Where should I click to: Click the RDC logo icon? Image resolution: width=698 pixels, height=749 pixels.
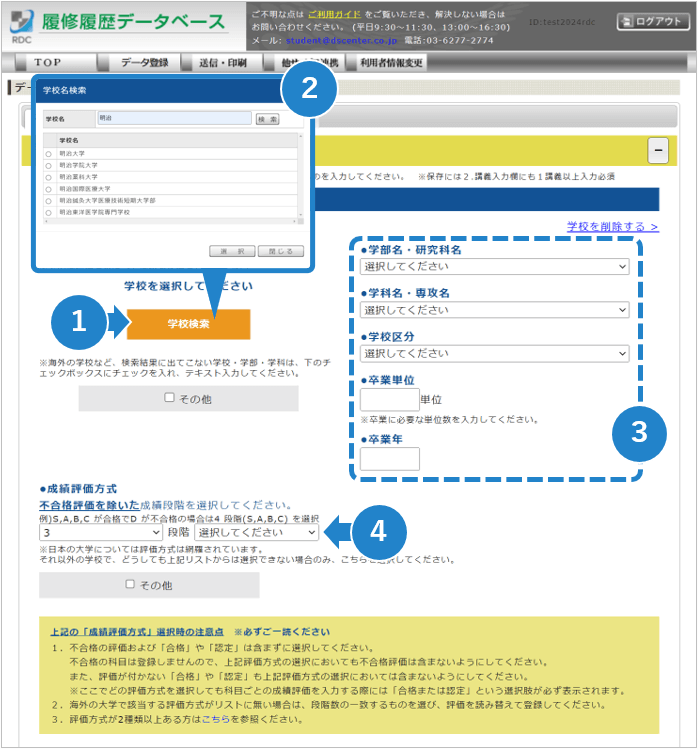click(21, 26)
